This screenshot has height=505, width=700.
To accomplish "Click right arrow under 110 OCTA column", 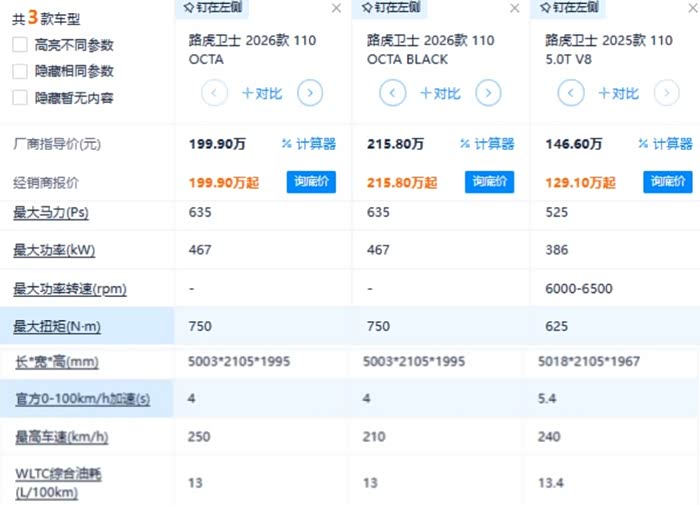I will [x=310, y=94].
